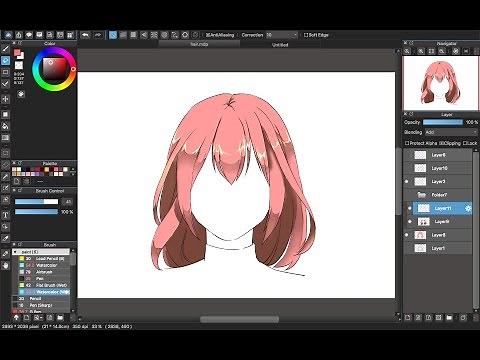Hide Layer3 visibility dot
Screen dimensions: 480x360
click(406, 182)
